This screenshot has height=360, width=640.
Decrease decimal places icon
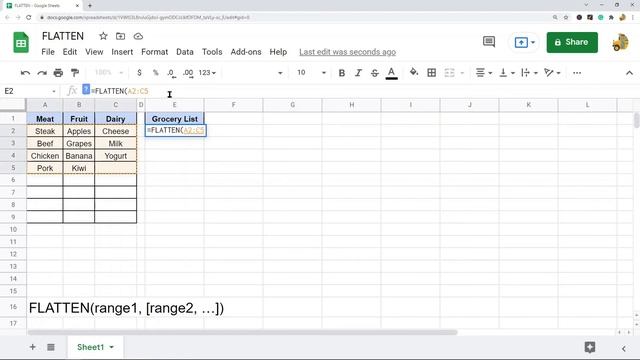(171, 73)
